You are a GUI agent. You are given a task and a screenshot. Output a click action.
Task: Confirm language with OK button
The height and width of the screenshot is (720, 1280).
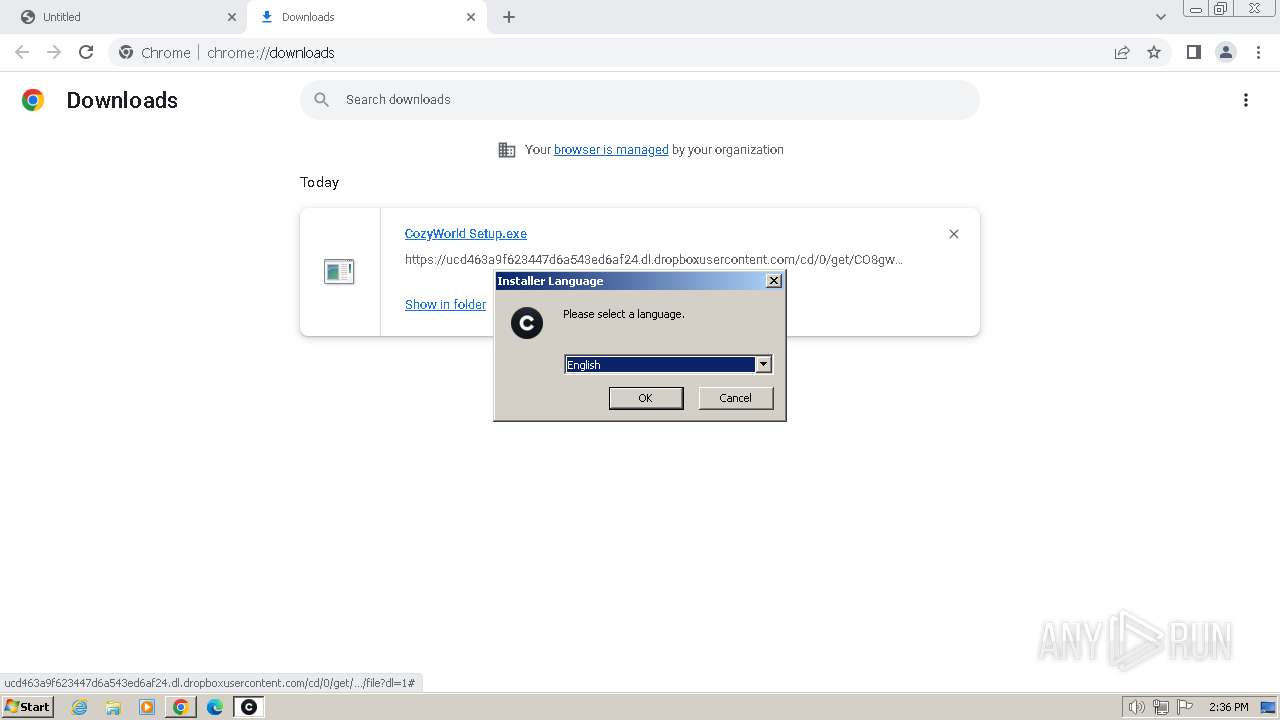[646, 398]
